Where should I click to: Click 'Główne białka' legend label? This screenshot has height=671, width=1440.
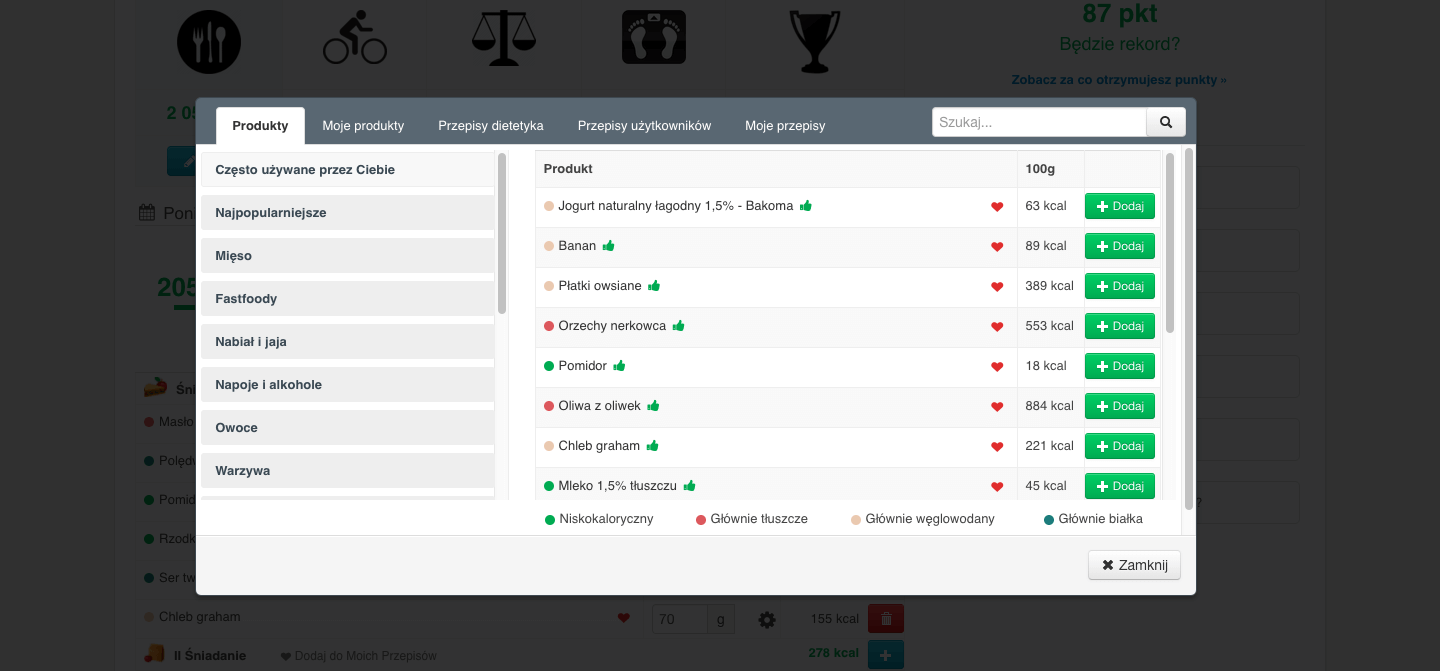coord(1100,519)
